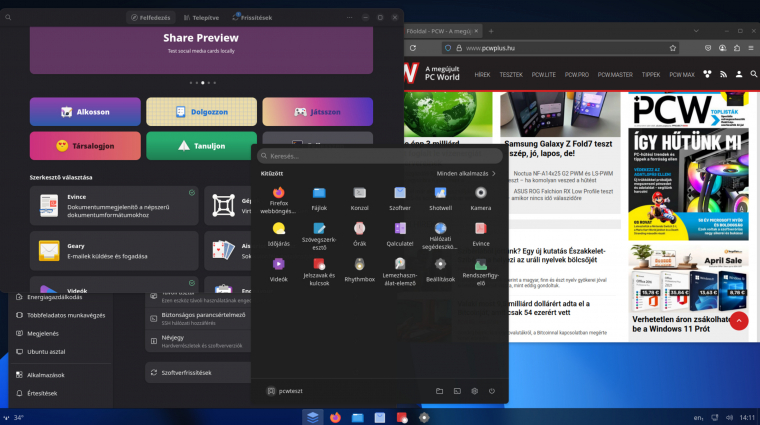The width and height of the screenshot is (760, 425).
Task: Open Időjárás weather app
Action: (x=278, y=235)
